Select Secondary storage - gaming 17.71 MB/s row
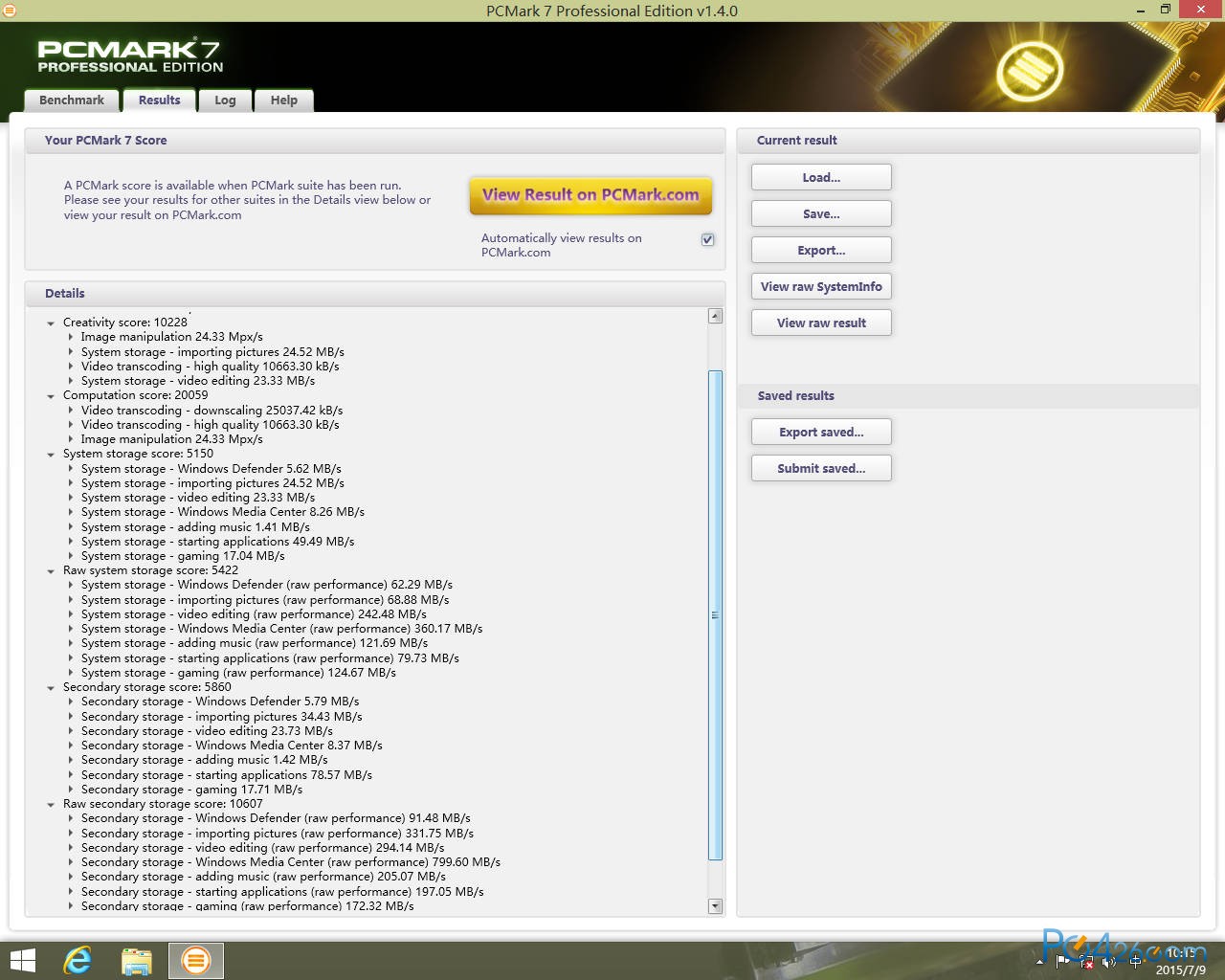1225x980 pixels. (191, 790)
